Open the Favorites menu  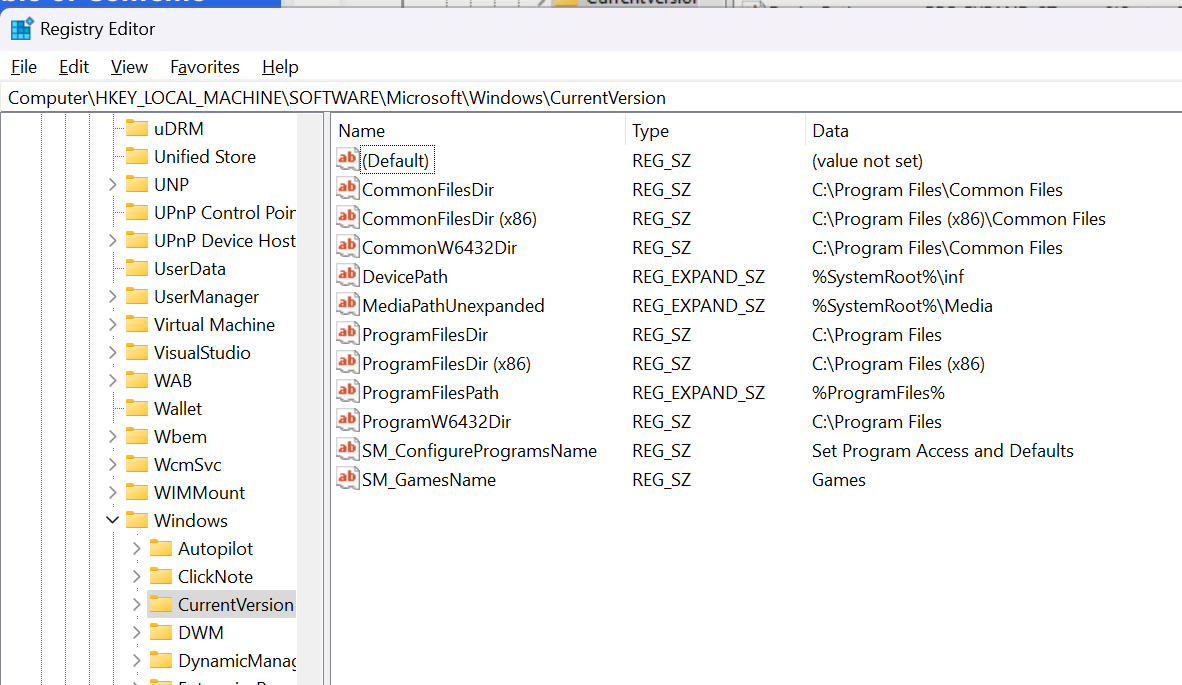click(x=204, y=67)
